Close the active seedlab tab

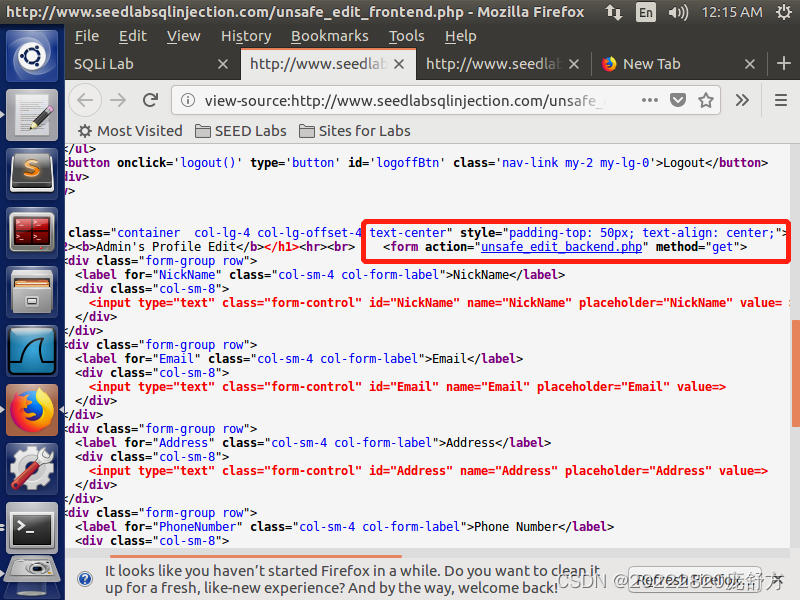pyautogui.click(x=399, y=64)
